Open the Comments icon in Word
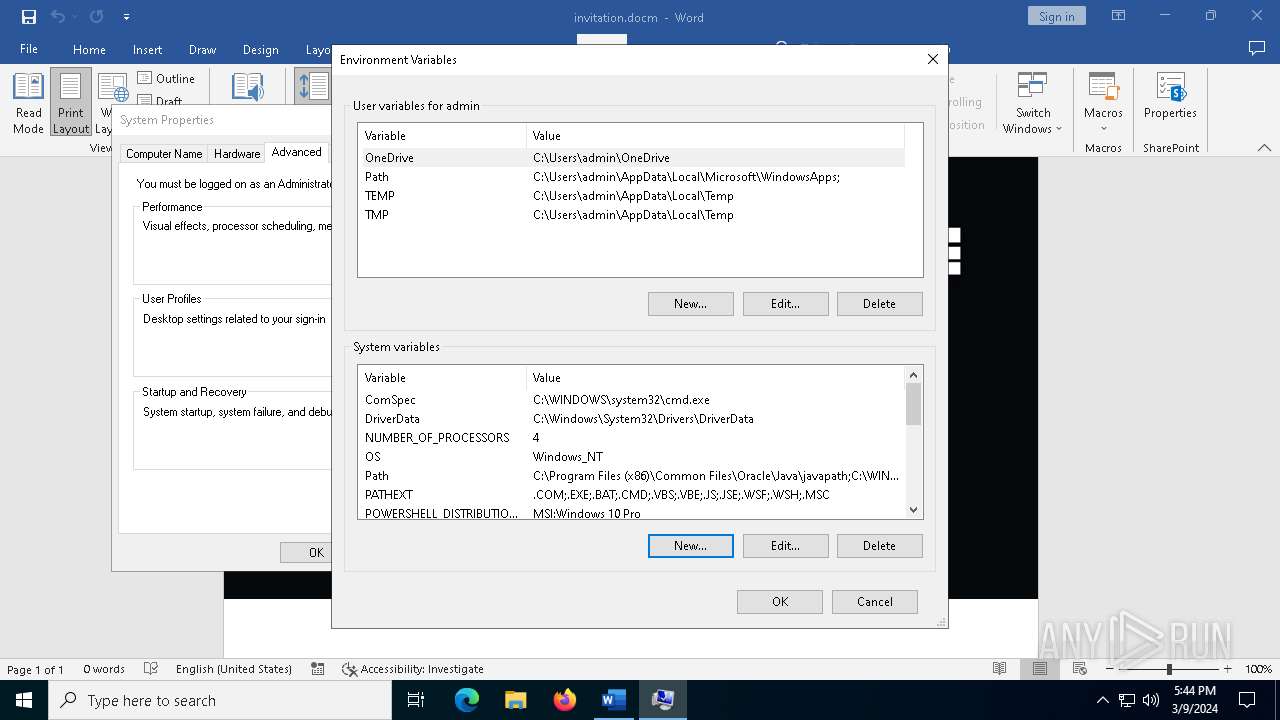 point(1257,48)
